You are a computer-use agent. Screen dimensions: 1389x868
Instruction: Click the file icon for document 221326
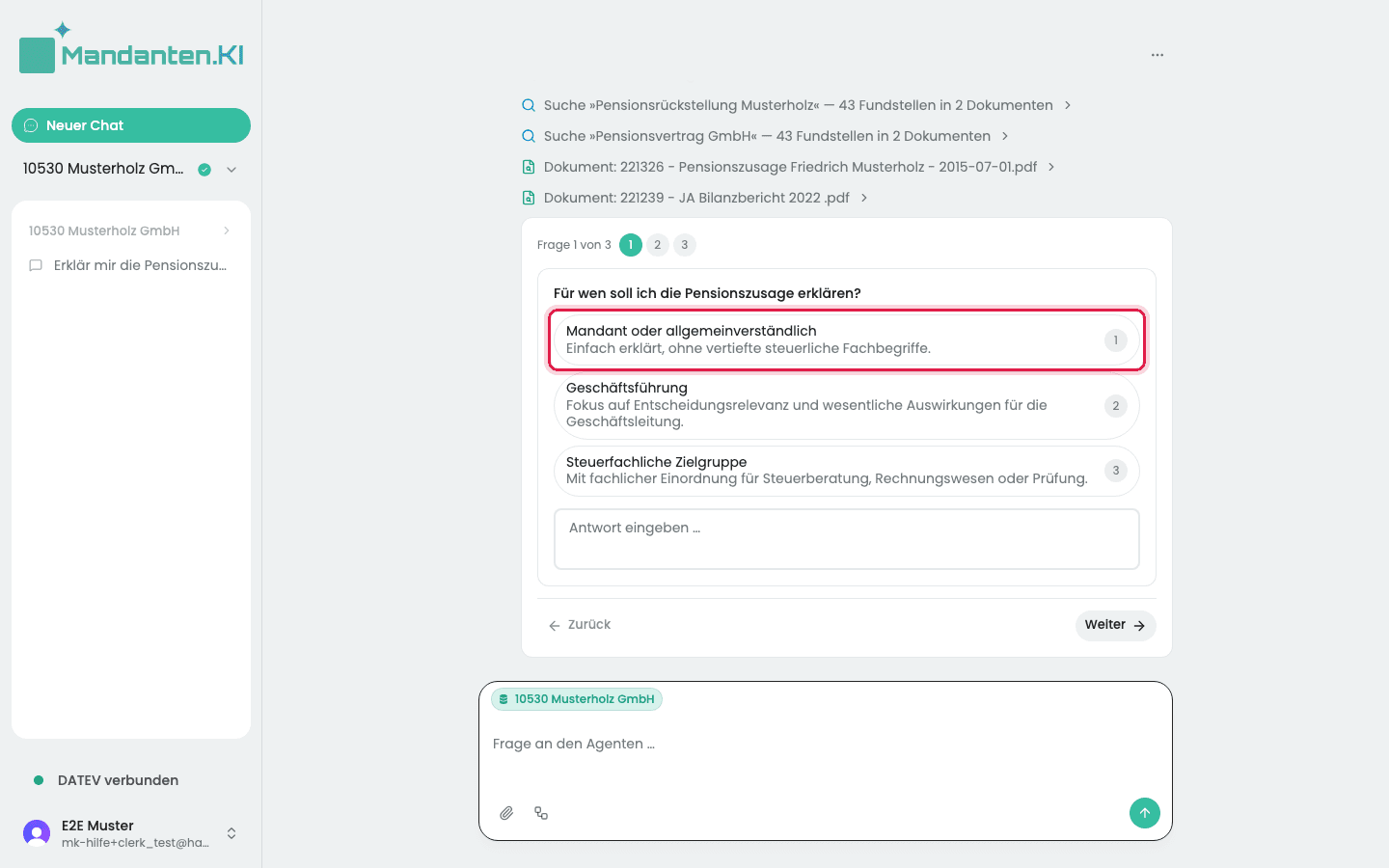click(529, 167)
